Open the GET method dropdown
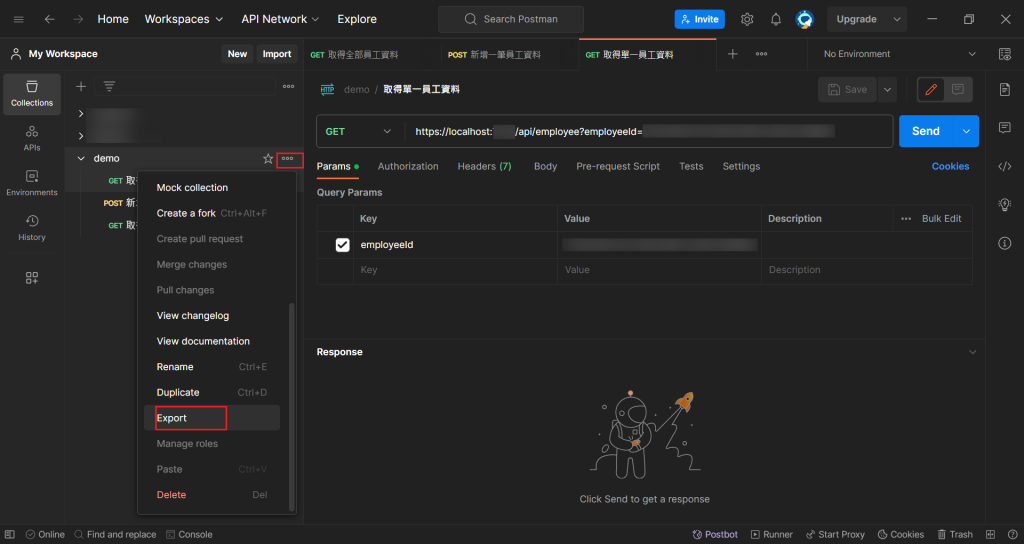Viewport: 1024px width, 544px height. tap(359, 131)
